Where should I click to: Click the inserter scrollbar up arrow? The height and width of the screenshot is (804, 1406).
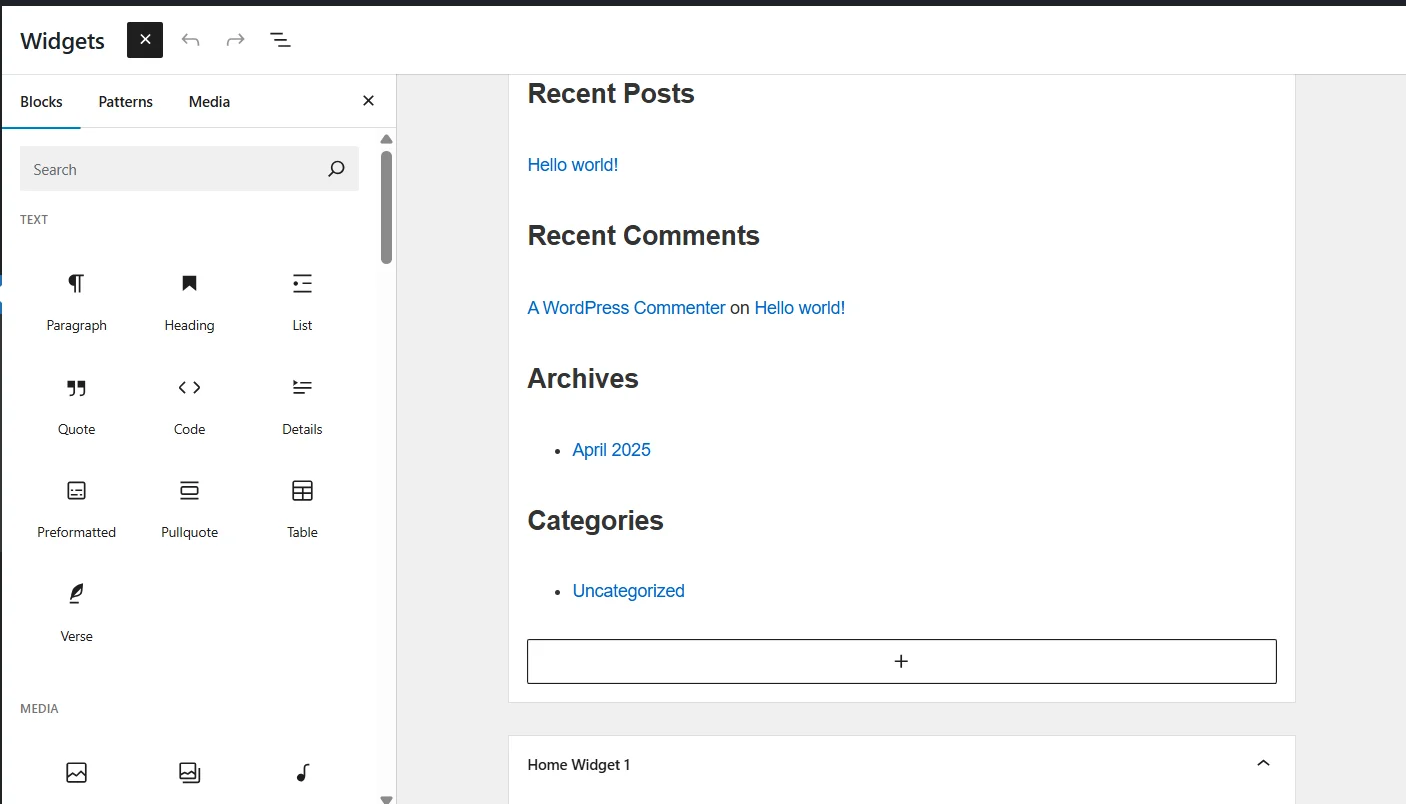(386, 139)
